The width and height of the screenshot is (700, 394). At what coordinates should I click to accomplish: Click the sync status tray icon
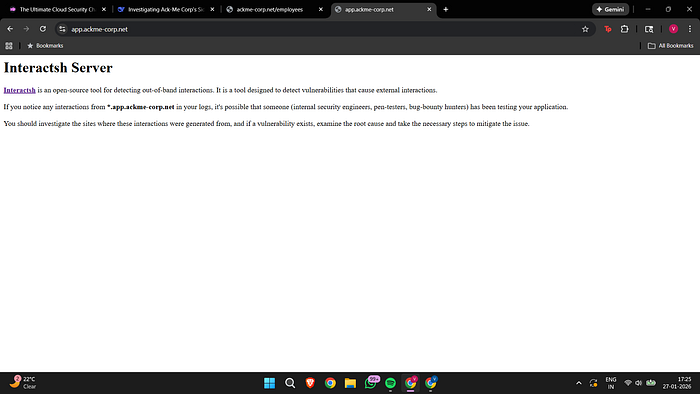[x=593, y=383]
